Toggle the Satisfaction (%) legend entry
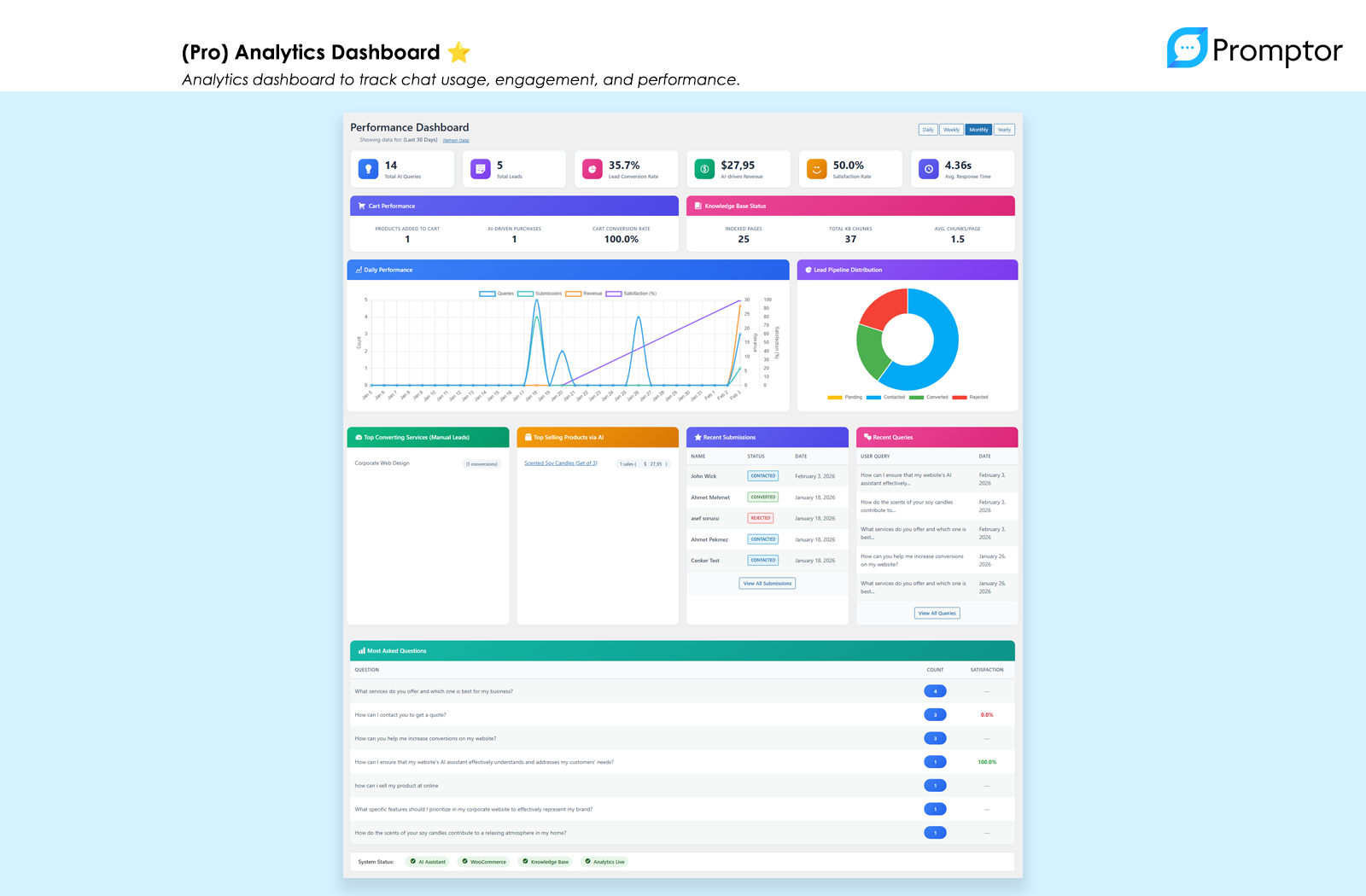This screenshot has width=1366, height=896. [632, 294]
